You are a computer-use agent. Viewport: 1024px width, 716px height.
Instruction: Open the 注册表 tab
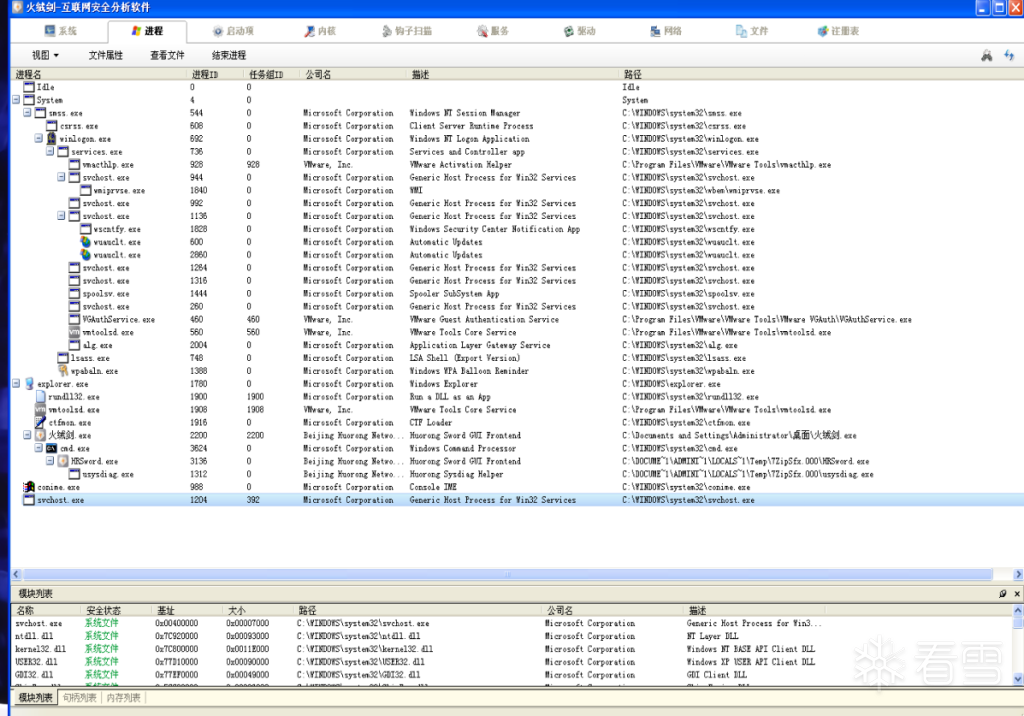(x=839, y=31)
